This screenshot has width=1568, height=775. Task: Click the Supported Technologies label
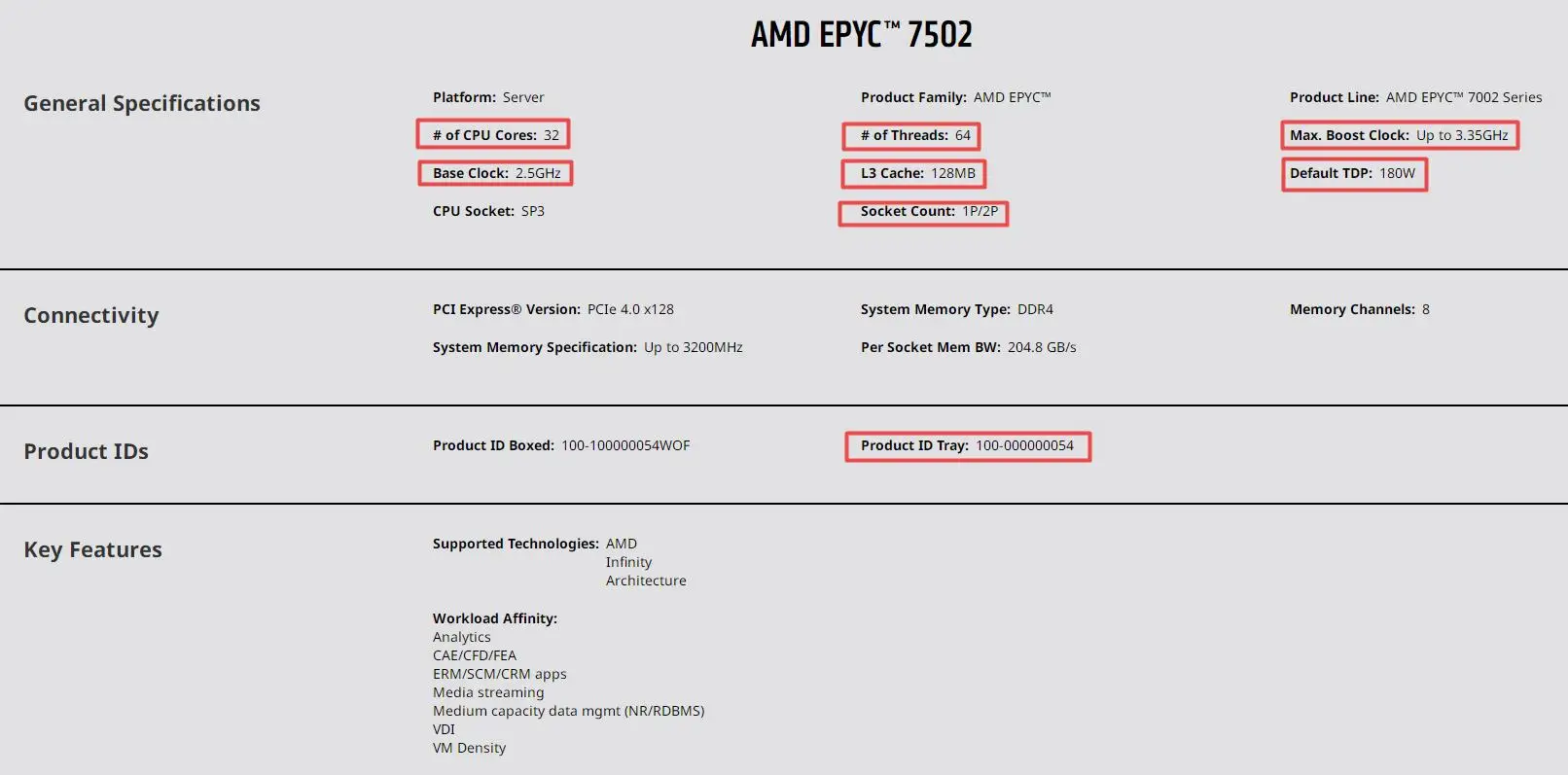pos(516,544)
